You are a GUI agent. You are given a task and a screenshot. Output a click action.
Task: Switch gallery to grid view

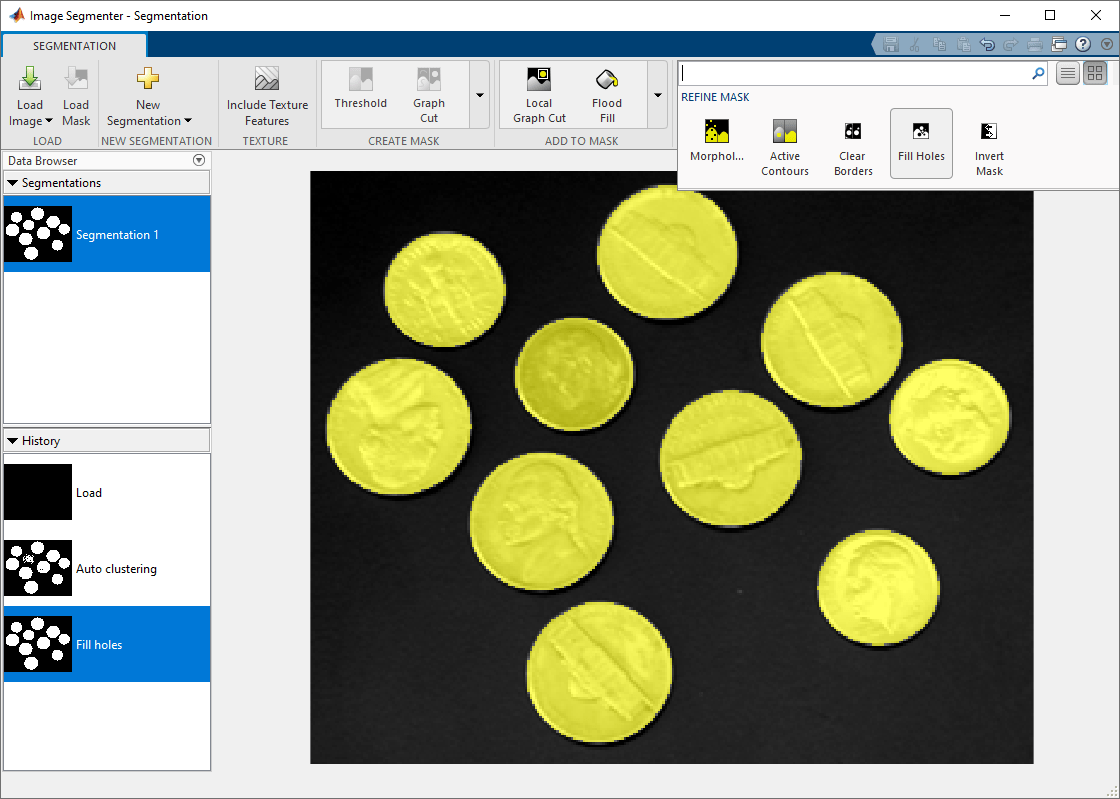pyautogui.click(x=1094, y=73)
